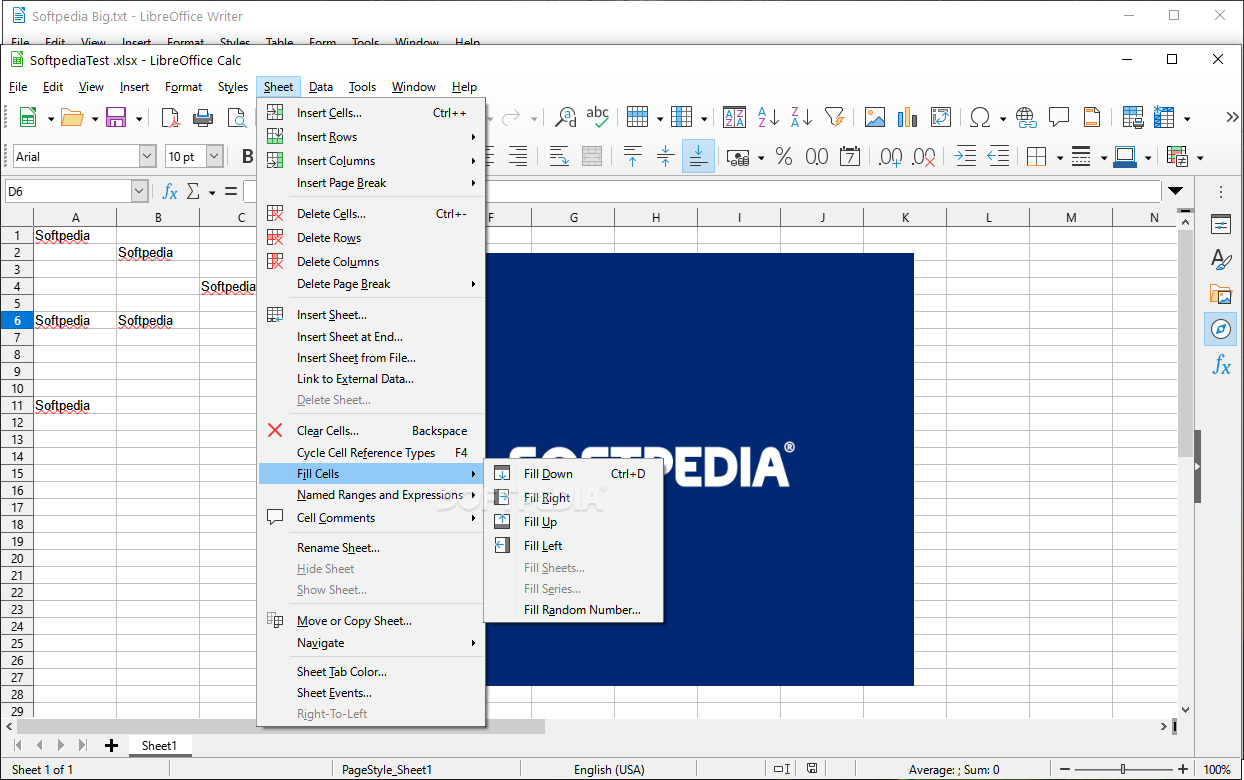
Task: Open the Borders dropdown arrow
Action: tap(1060, 157)
